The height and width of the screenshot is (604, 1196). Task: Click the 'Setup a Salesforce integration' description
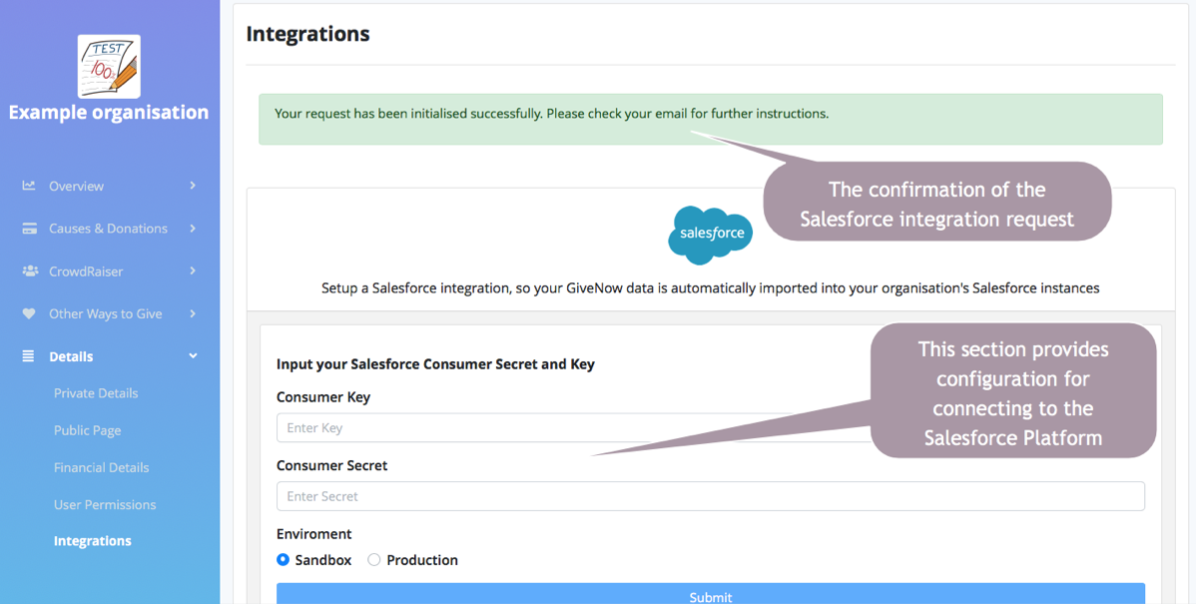pyautogui.click(x=710, y=288)
